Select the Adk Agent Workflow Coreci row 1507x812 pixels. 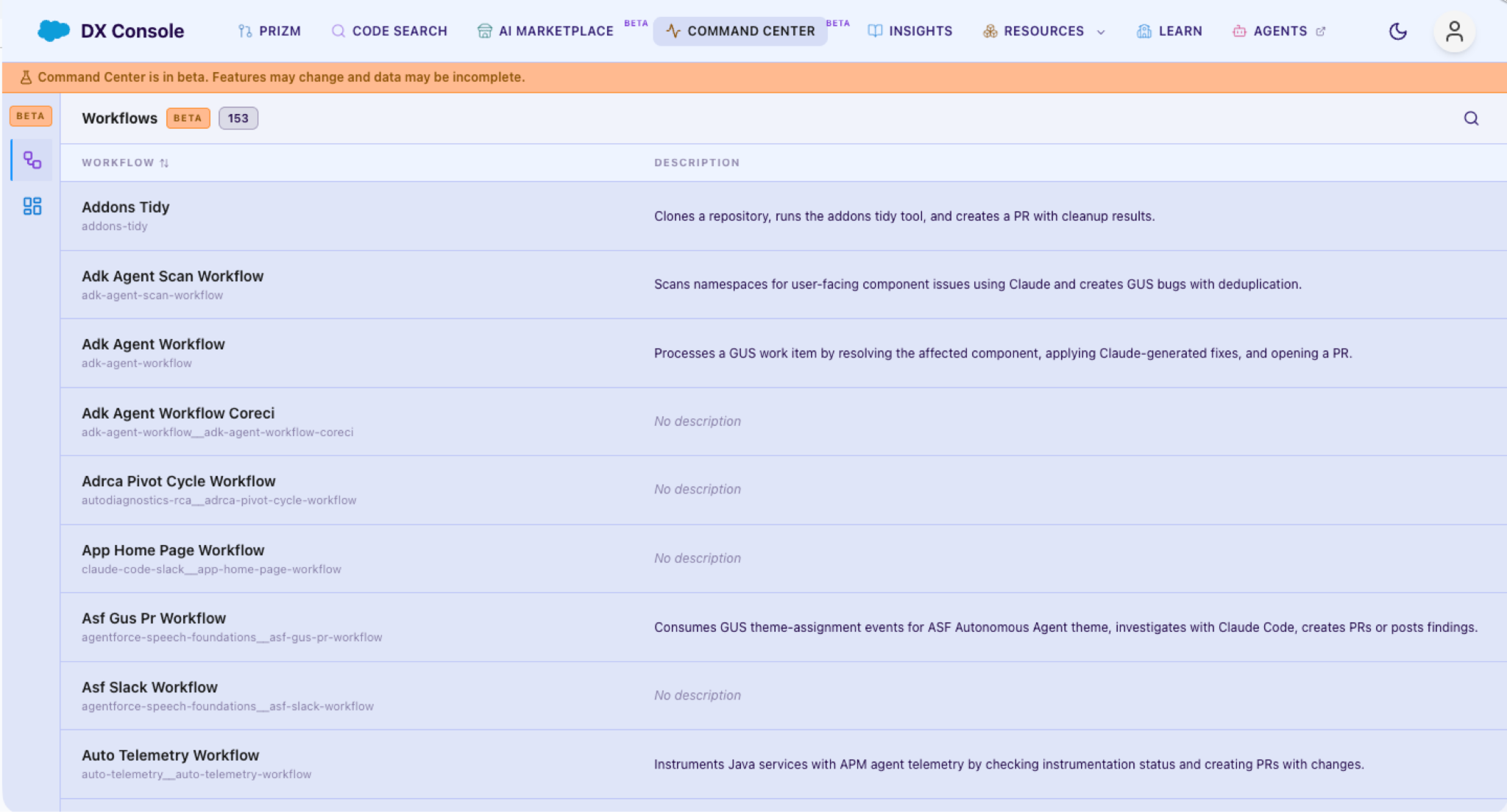pos(784,421)
